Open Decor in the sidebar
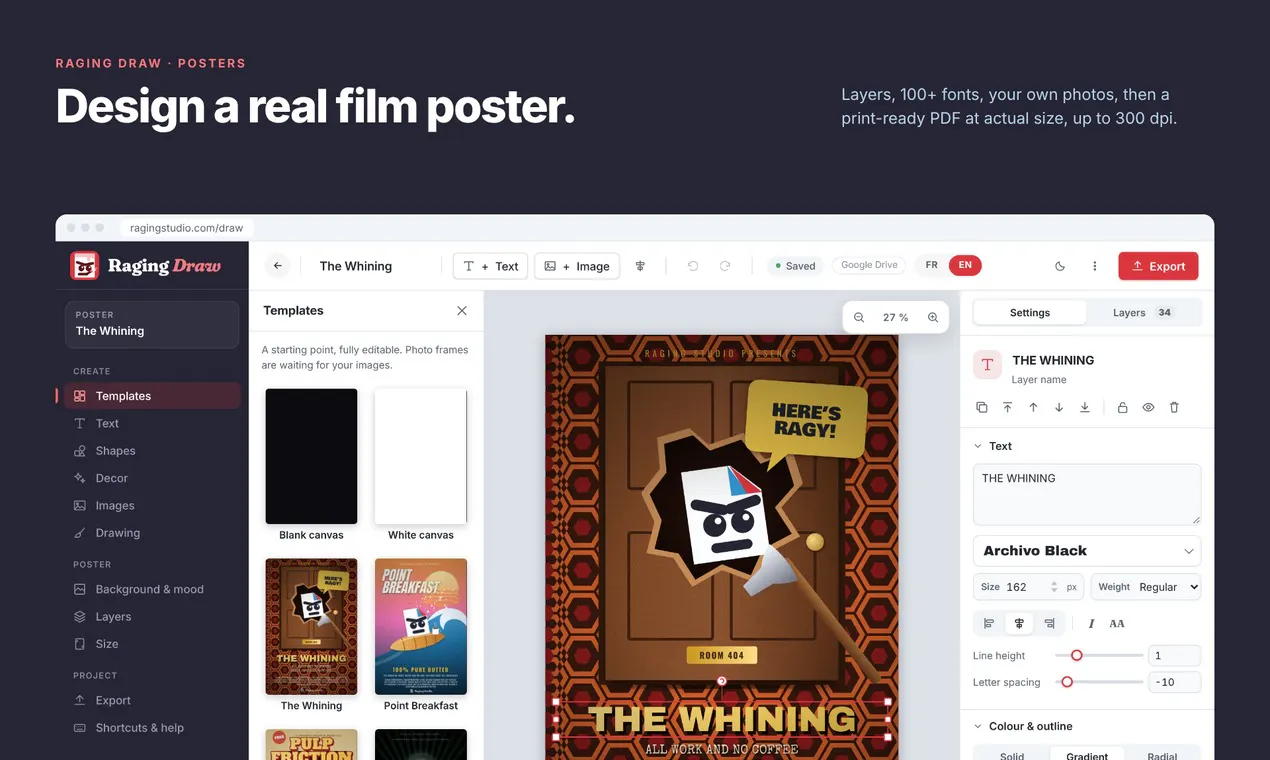 click(152, 478)
